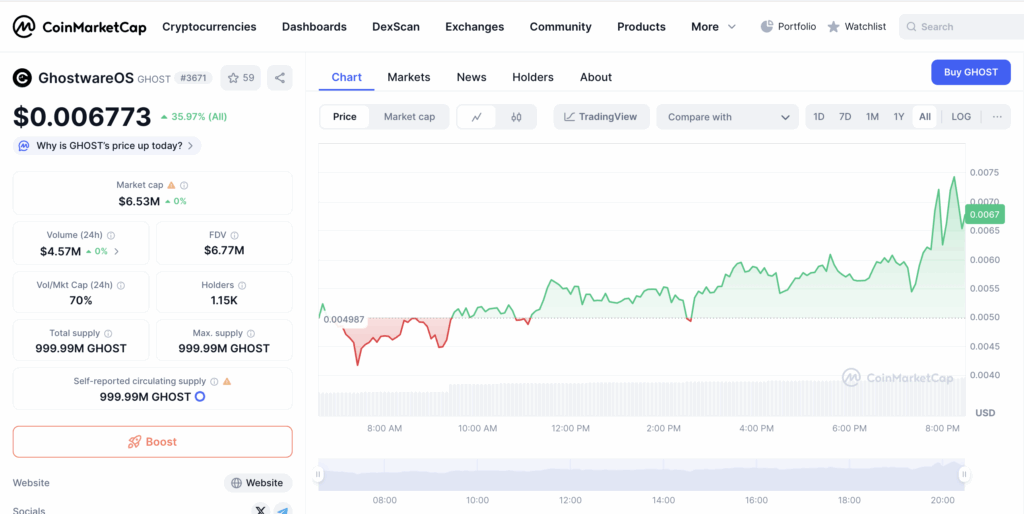Click the Buy GHOST button

pos(970,72)
